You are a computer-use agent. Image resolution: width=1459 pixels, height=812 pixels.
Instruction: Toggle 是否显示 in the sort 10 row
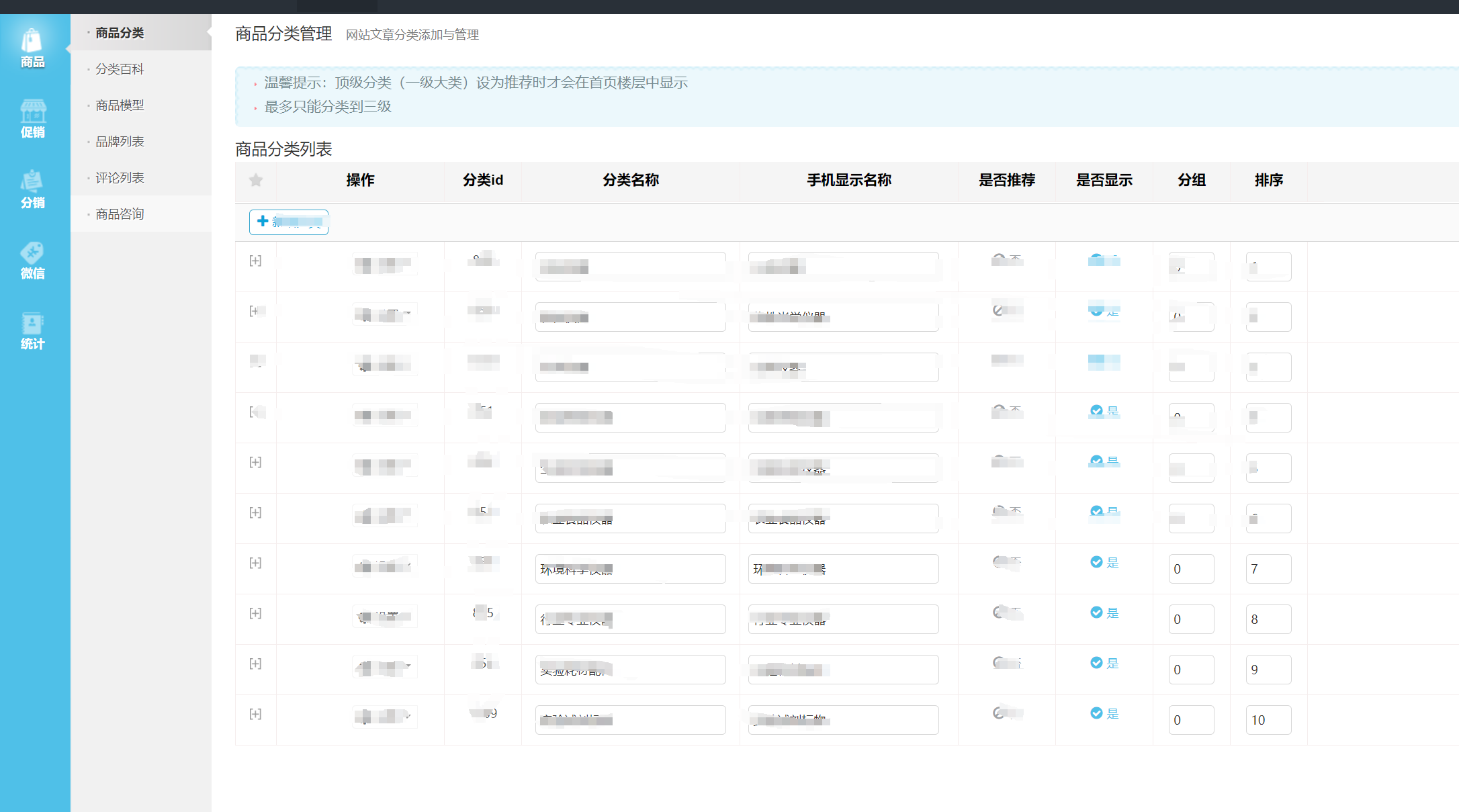tap(1104, 713)
